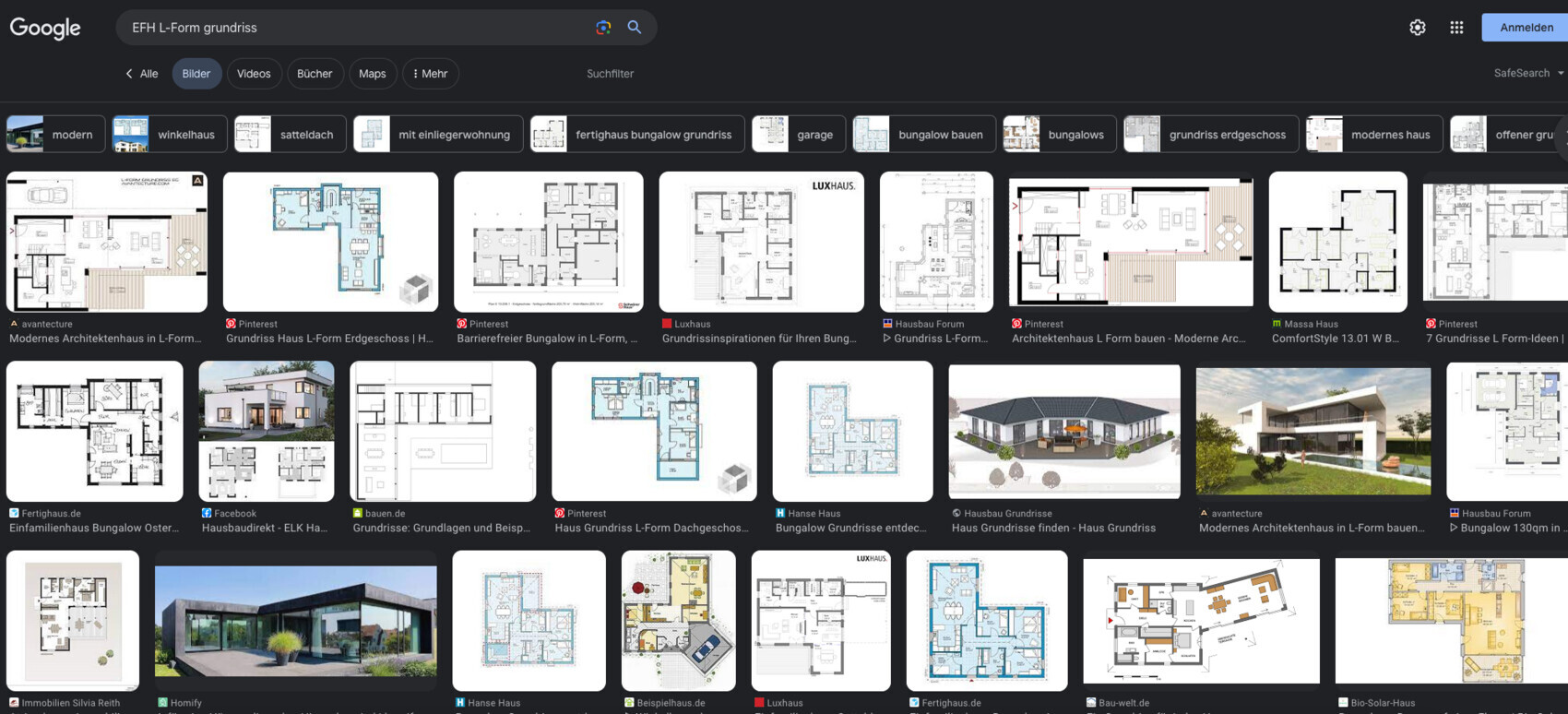
Task: Click the magnifying glass search icon
Action: (635, 28)
